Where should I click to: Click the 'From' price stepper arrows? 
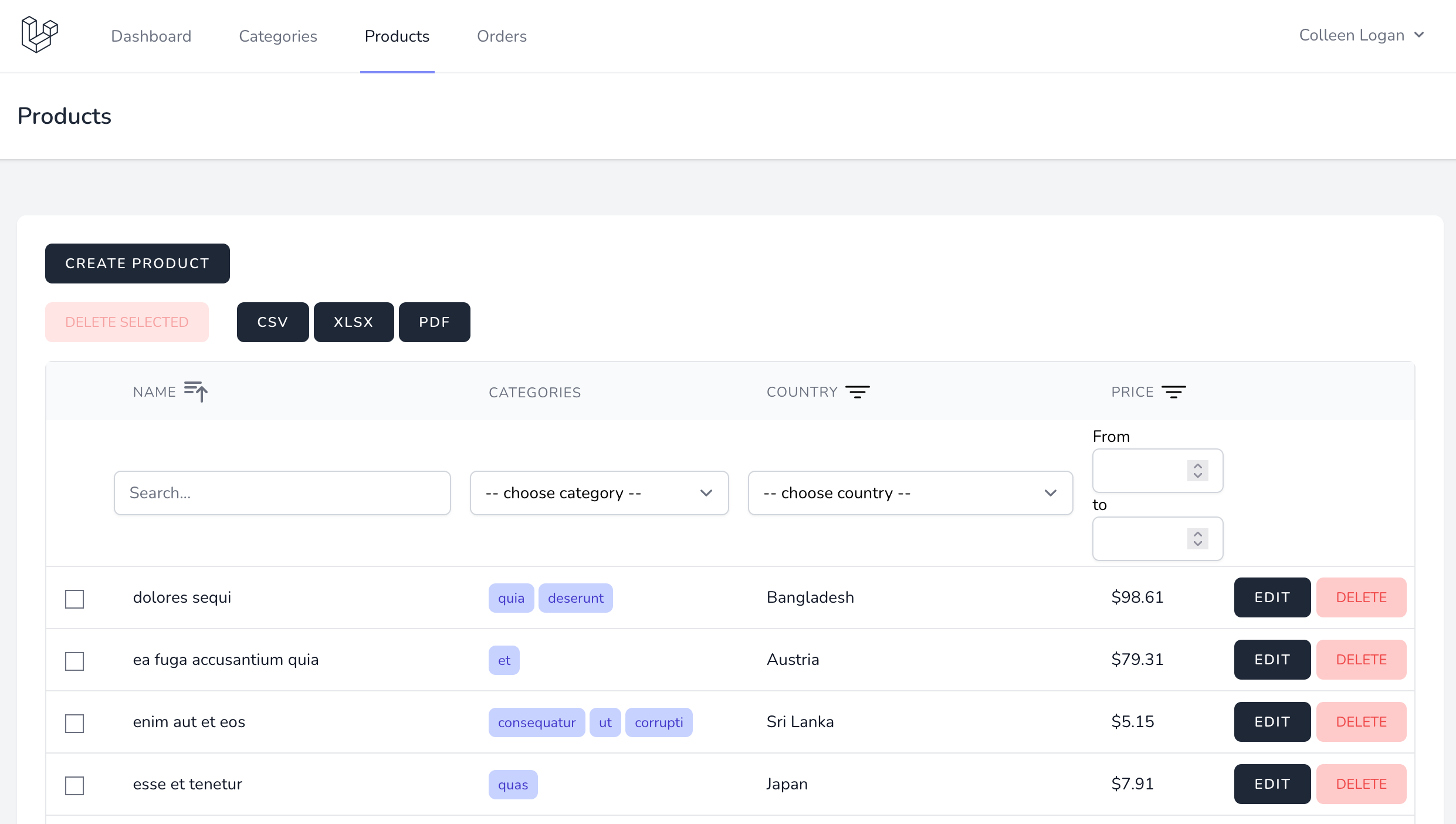[x=1197, y=471]
